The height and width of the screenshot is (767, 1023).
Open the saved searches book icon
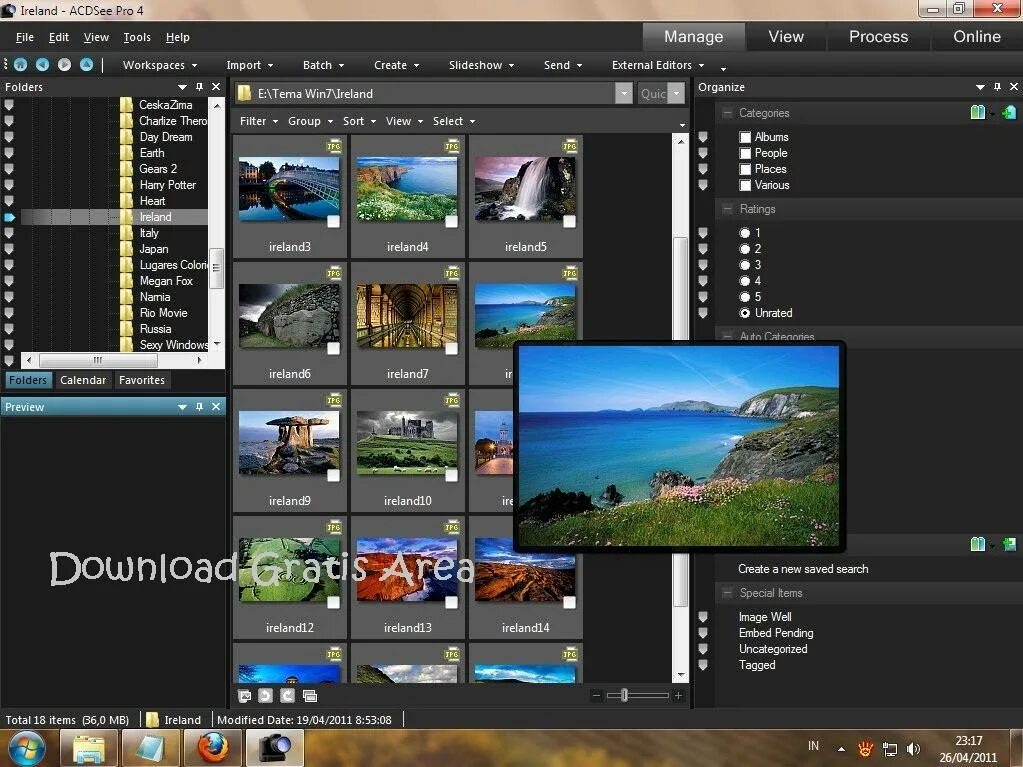[x=977, y=544]
